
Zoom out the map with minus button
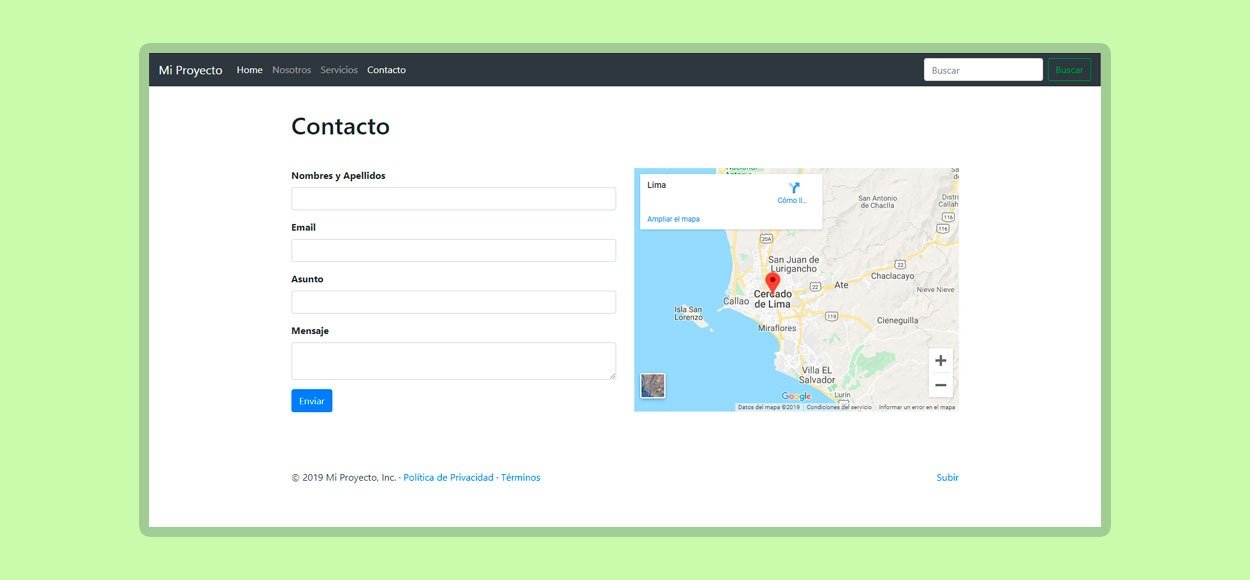pyautogui.click(x=940, y=385)
